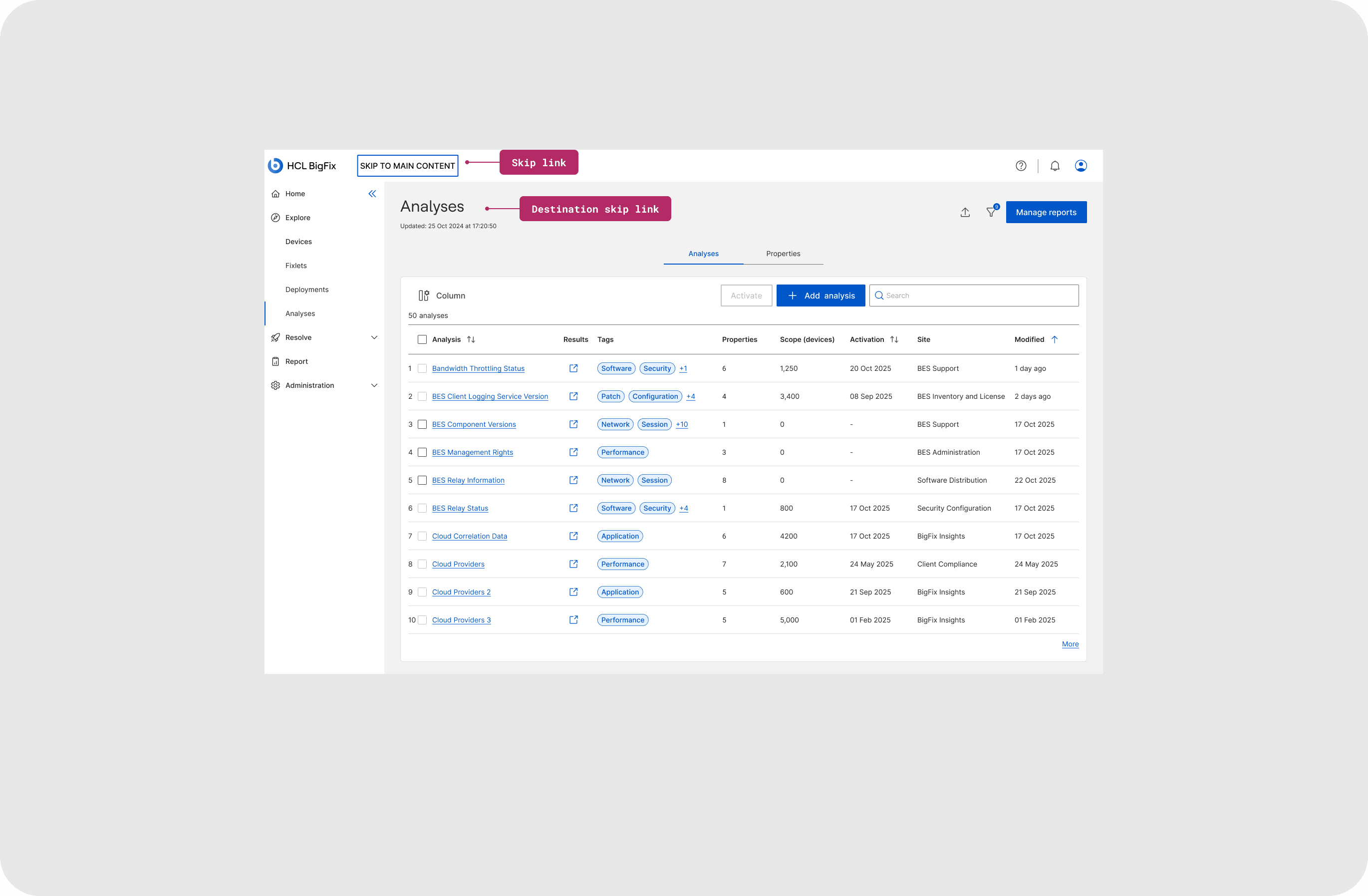1368x896 pixels.
Task: Open results icon for Cloud Providers 3
Action: (x=573, y=619)
